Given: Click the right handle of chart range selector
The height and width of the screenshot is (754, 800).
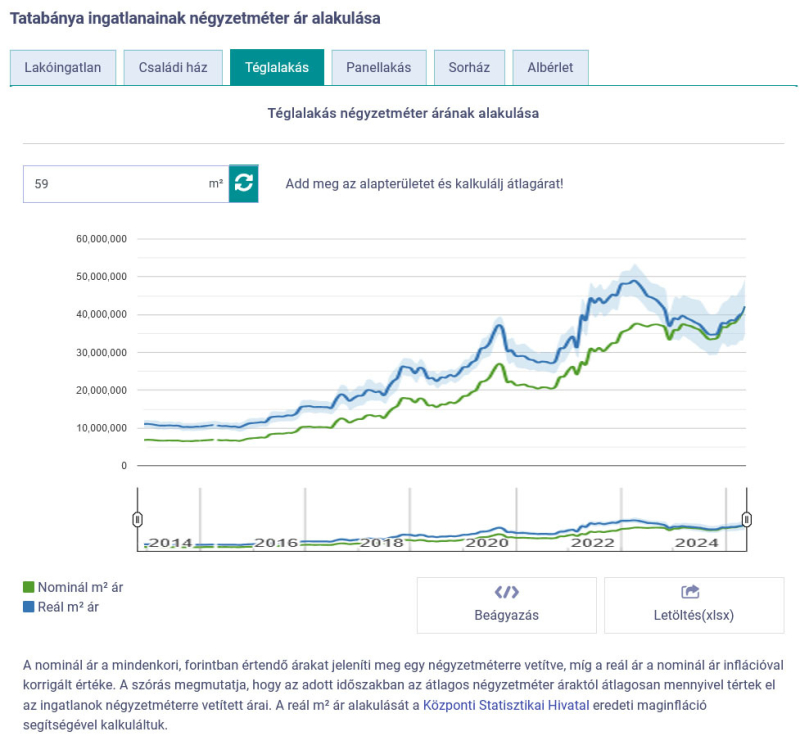Looking at the screenshot, I should [x=746, y=518].
